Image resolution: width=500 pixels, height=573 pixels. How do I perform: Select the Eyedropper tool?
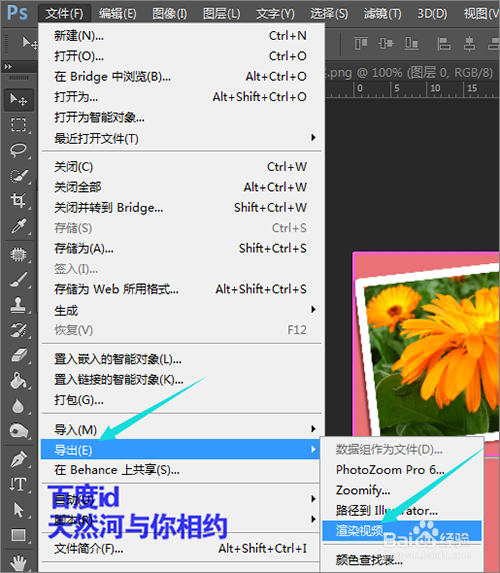click(18, 226)
